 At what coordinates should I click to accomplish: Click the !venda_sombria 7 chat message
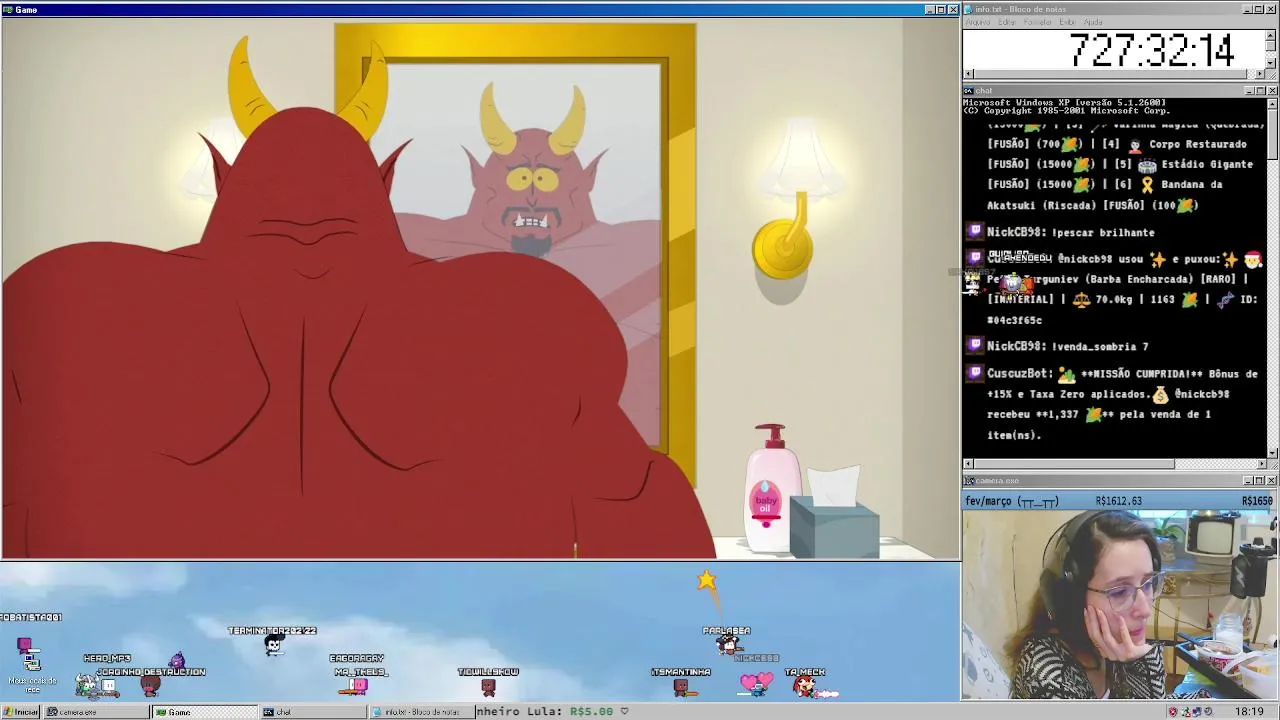coord(1100,346)
